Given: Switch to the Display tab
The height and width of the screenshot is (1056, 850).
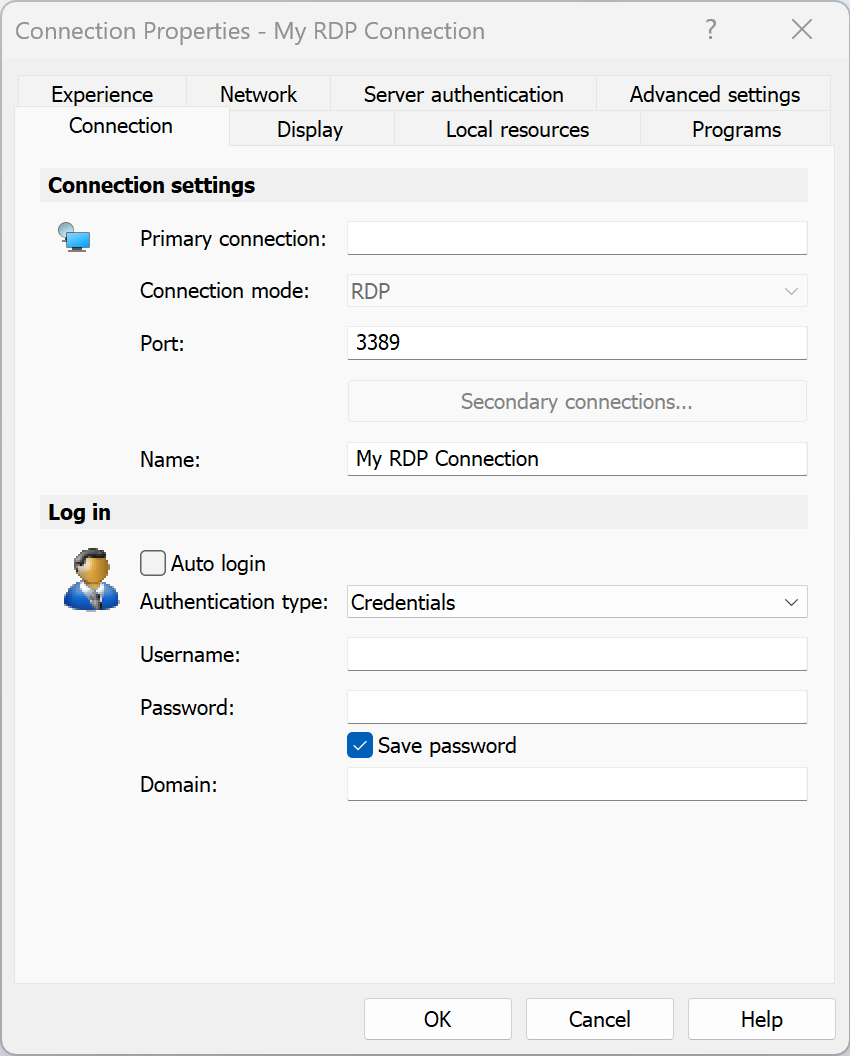Looking at the screenshot, I should pos(310,129).
